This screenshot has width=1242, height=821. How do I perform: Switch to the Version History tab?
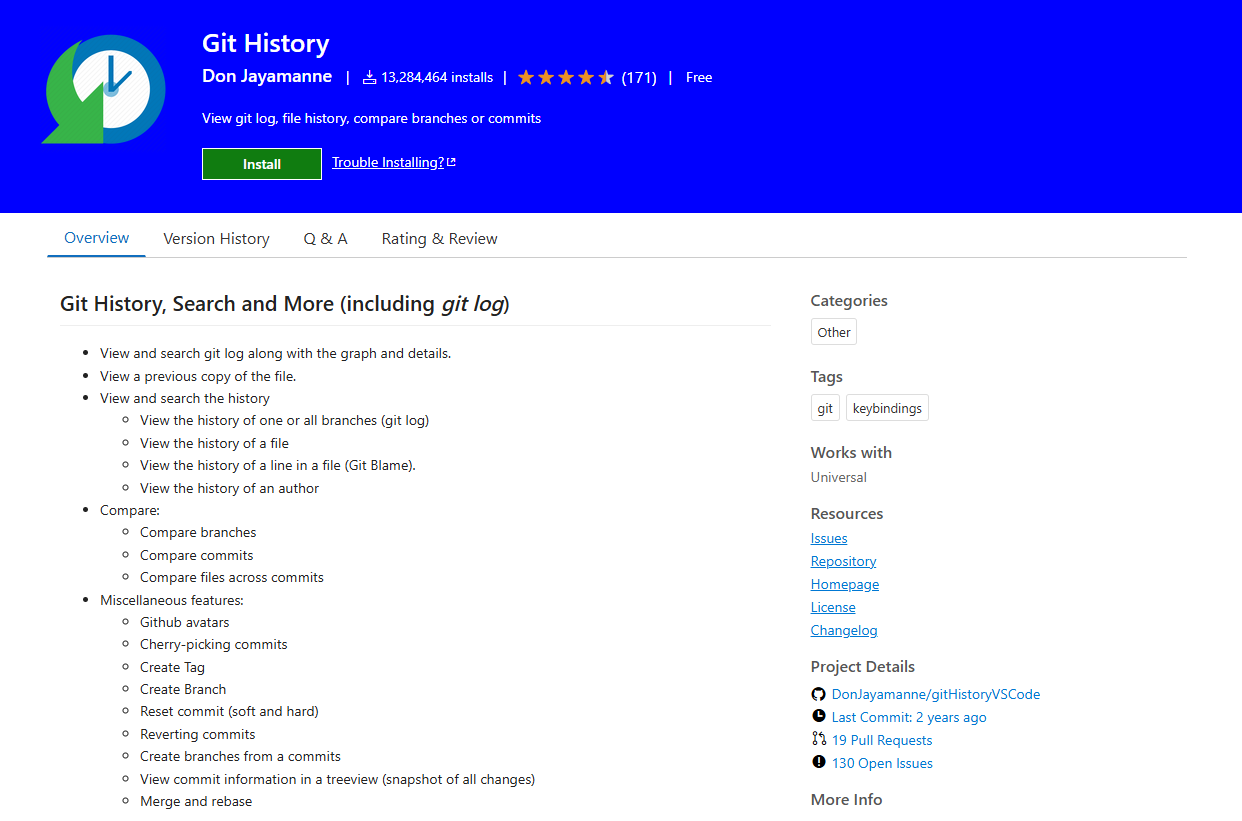216,239
